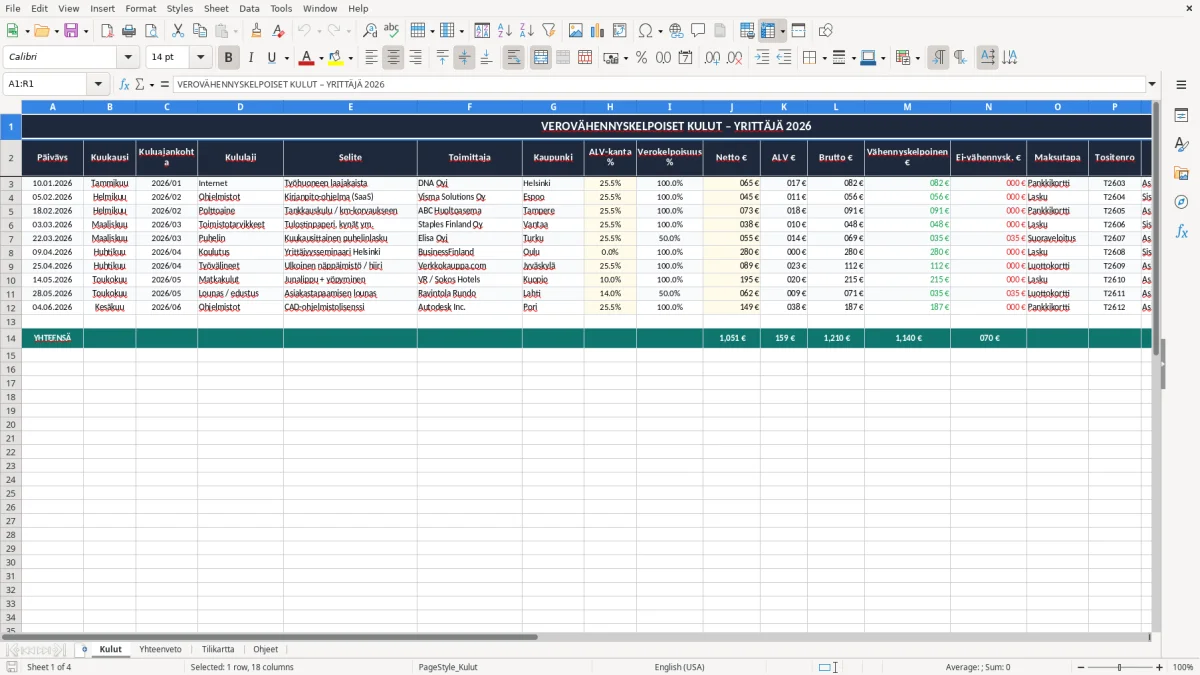Image resolution: width=1200 pixels, height=675 pixels.
Task: Click the Print icon in toolbar
Action: pyautogui.click(x=129, y=31)
